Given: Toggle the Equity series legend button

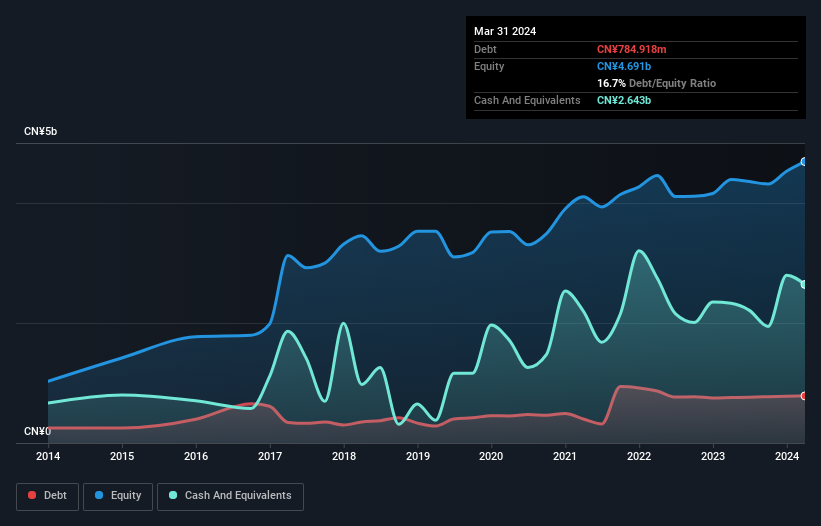Looking at the screenshot, I should [118, 496].
